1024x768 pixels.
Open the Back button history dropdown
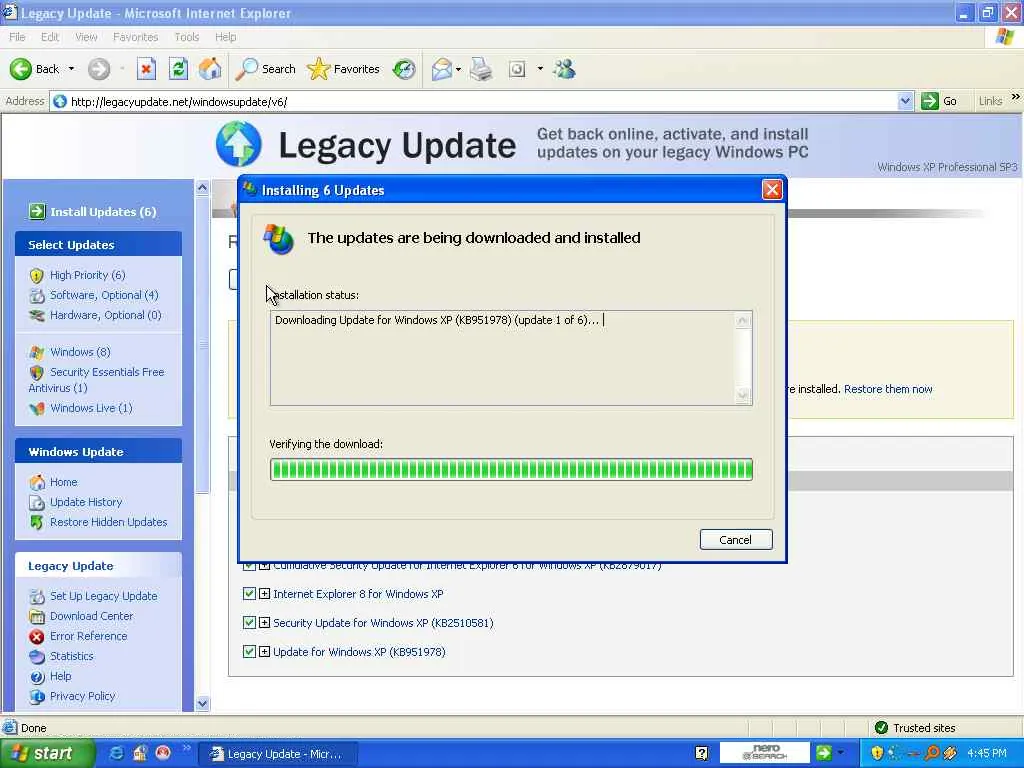[72, 69]
